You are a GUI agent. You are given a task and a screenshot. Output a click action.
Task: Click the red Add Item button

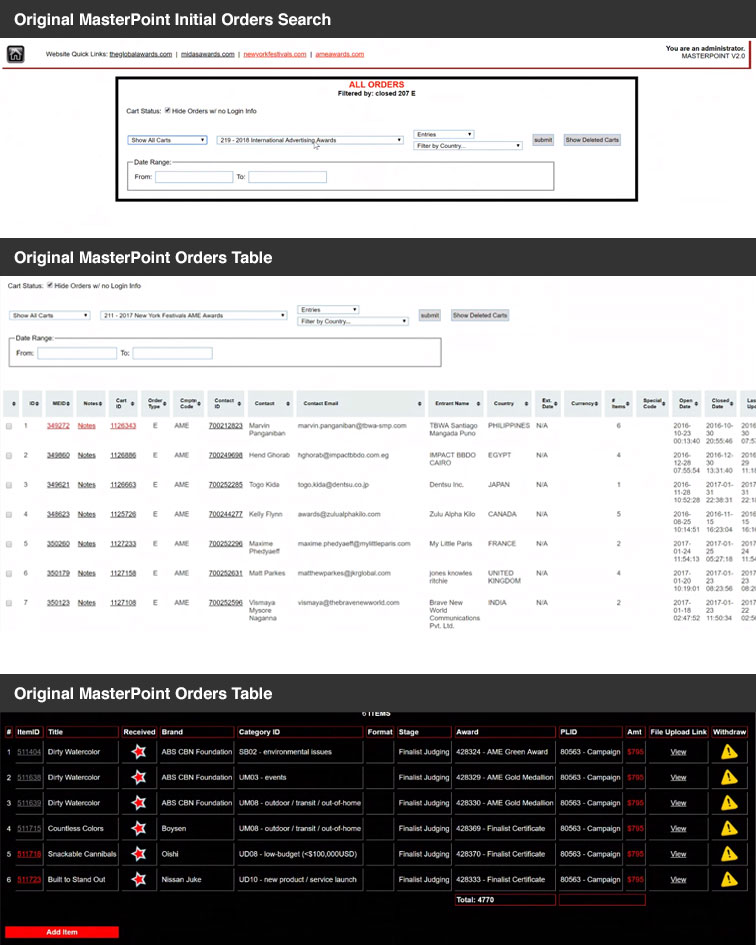(x=62, y=932)
